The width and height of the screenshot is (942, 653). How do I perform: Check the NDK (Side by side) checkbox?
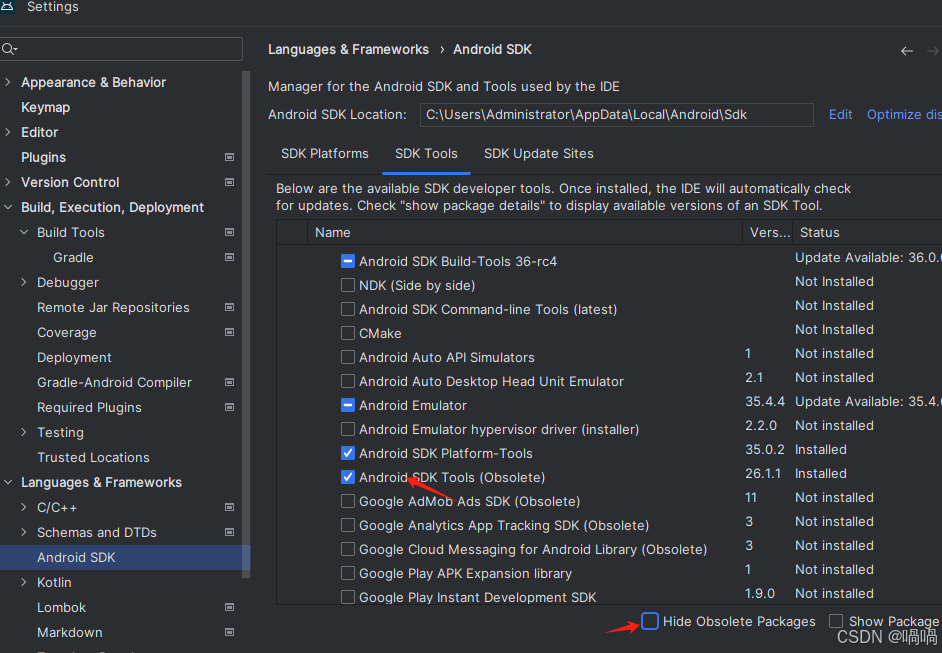[348, 285]
